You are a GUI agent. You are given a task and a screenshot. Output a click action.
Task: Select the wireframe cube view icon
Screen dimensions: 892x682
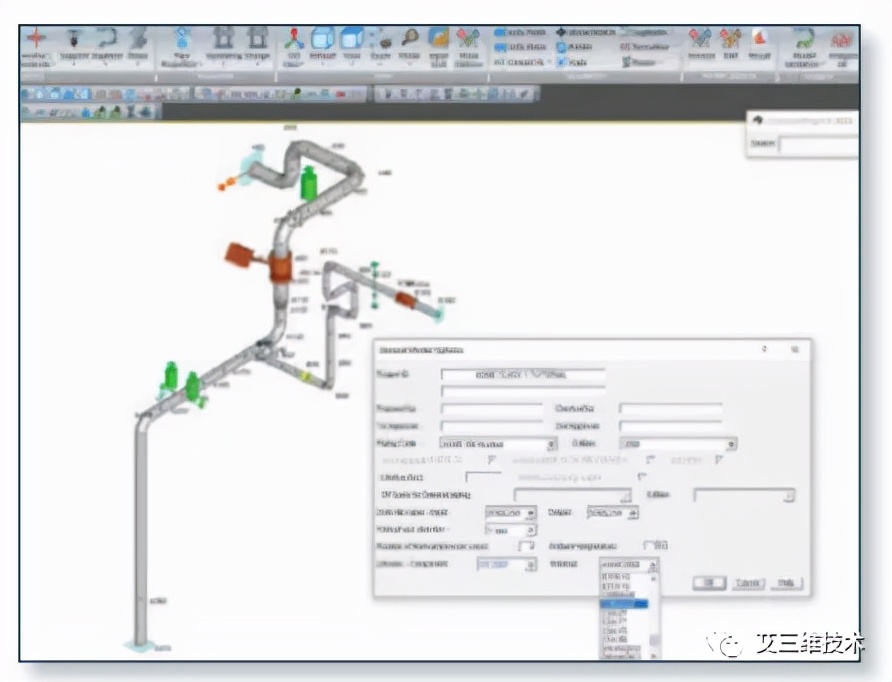(323, 39)
